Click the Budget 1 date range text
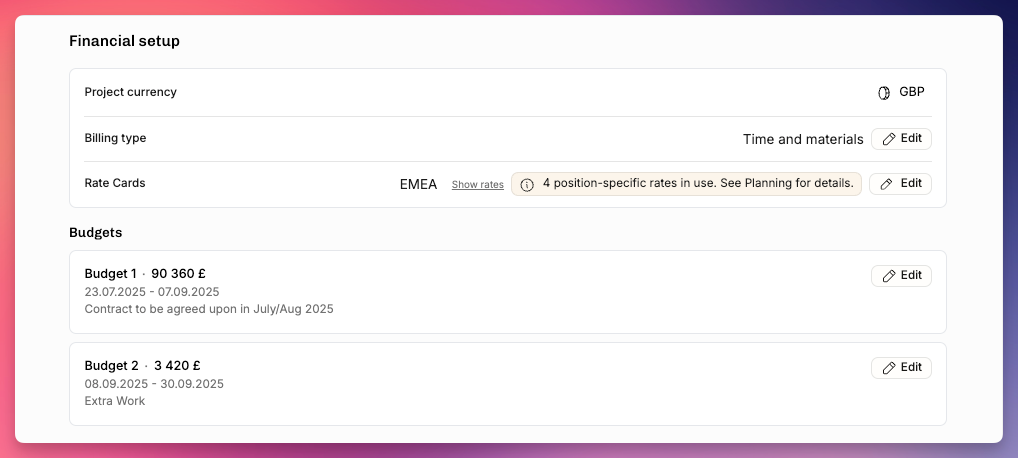1018x458 pixels. point(152,292)
